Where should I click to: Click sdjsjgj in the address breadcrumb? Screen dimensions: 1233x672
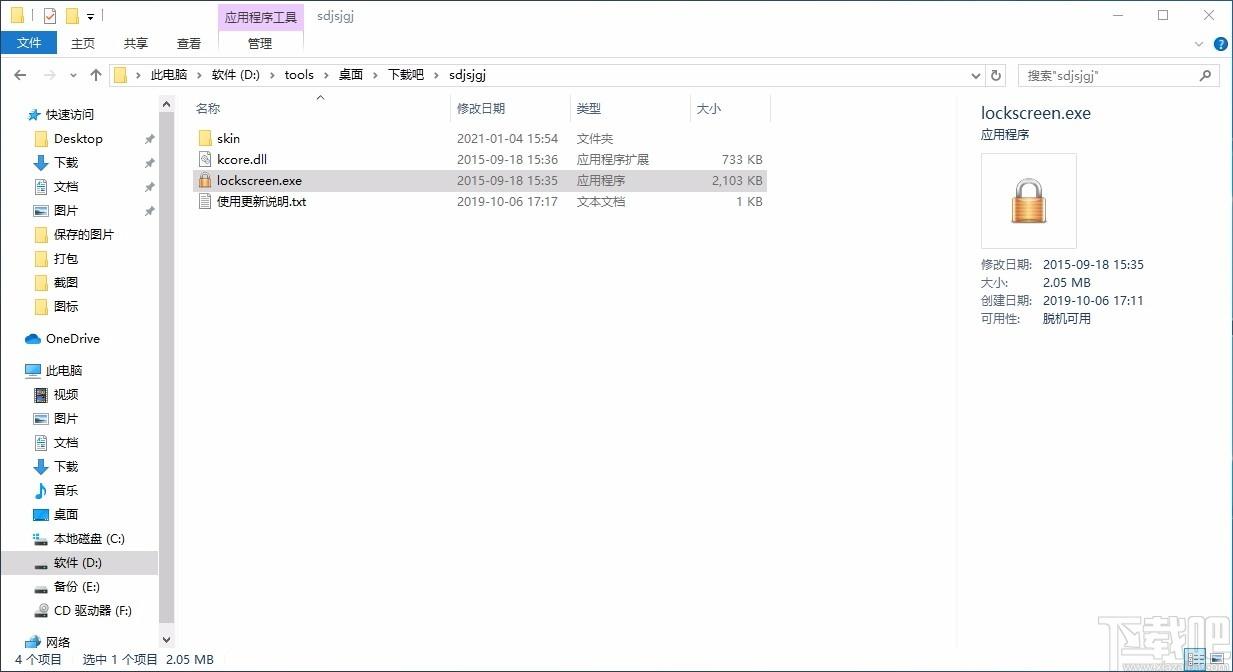468,75
